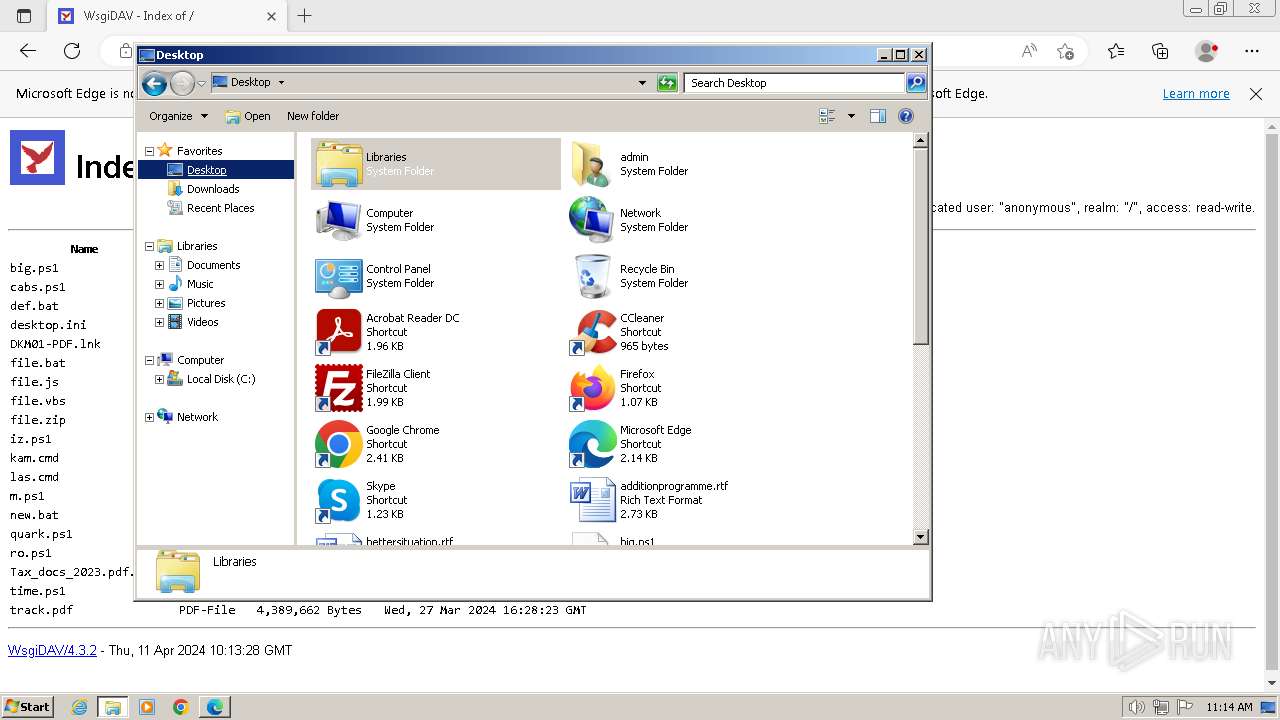This screenshot has height=720, width=1280.
Task: Click the Search Desktop magnifier button
Action: (x=916, y=83)
